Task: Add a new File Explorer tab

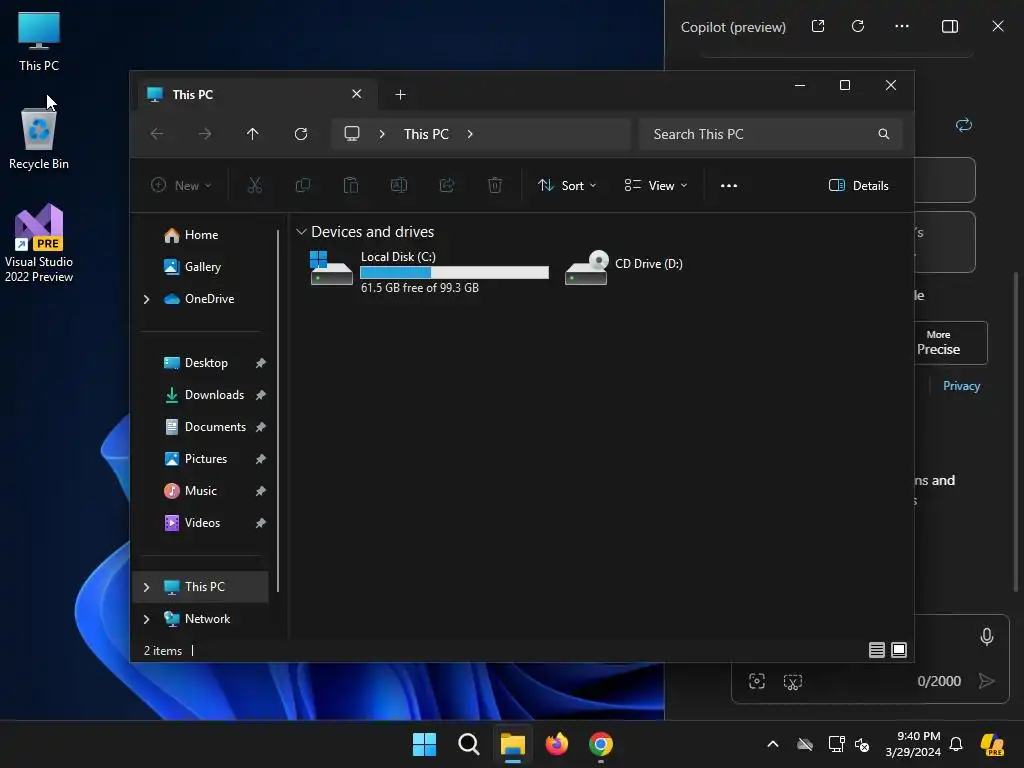Action: pyautogui.click(x=400, y=95)
